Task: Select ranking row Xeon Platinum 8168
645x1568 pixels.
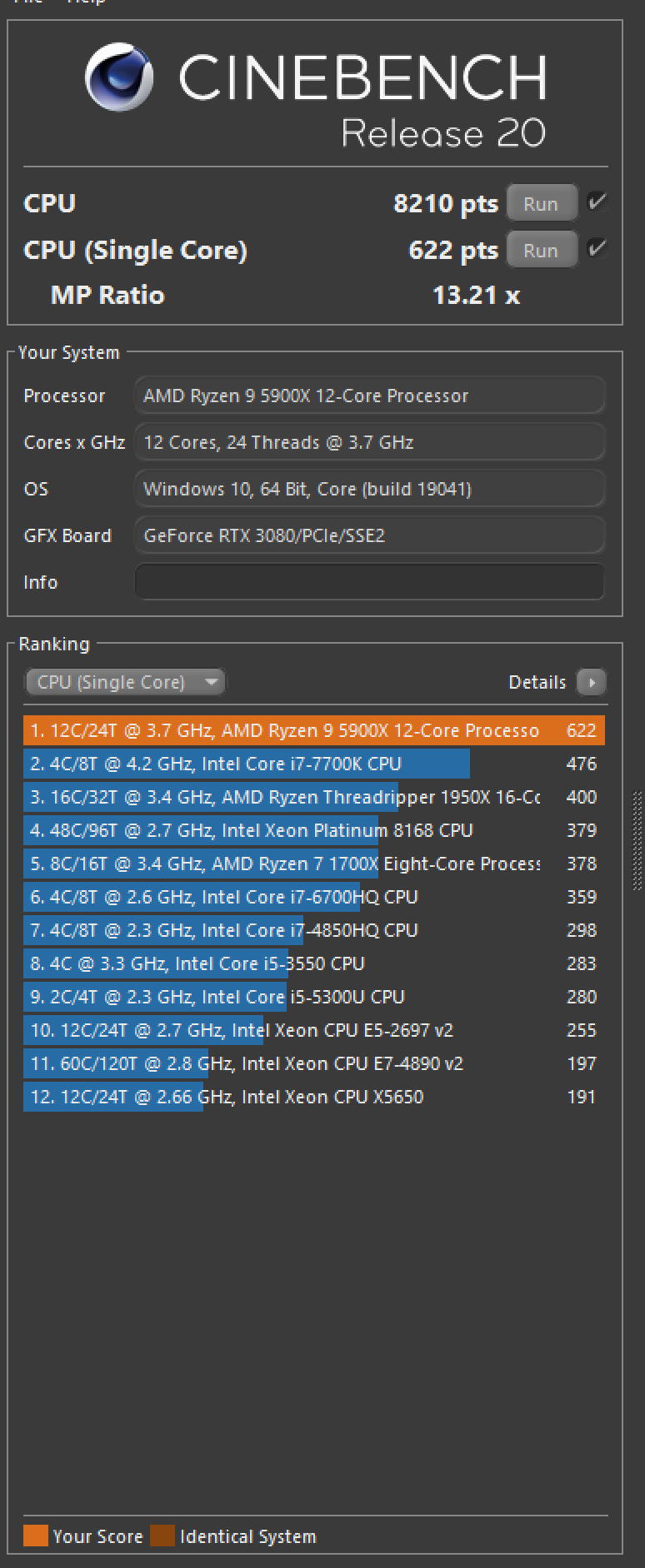Action: pyautogui.click(x=314, y=830)
